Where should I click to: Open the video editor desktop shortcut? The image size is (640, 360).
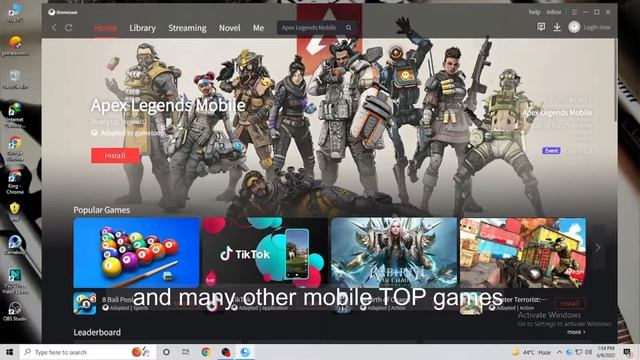15,281
